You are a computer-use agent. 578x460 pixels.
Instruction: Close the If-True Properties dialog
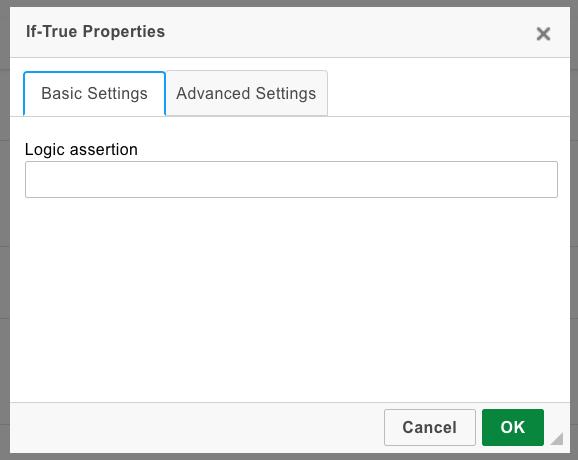[x=543, y=34]
